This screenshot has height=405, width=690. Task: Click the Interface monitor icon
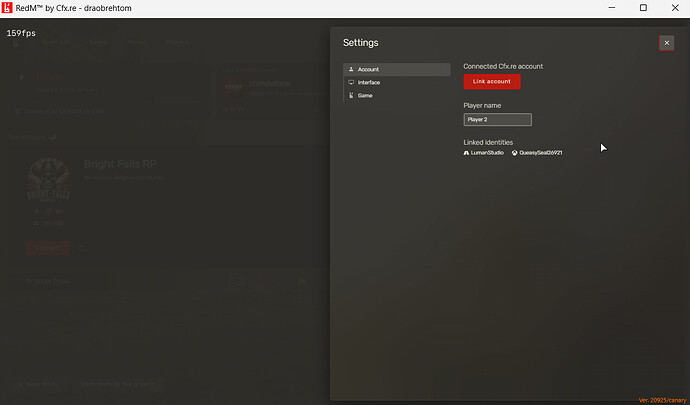point(351,82)
